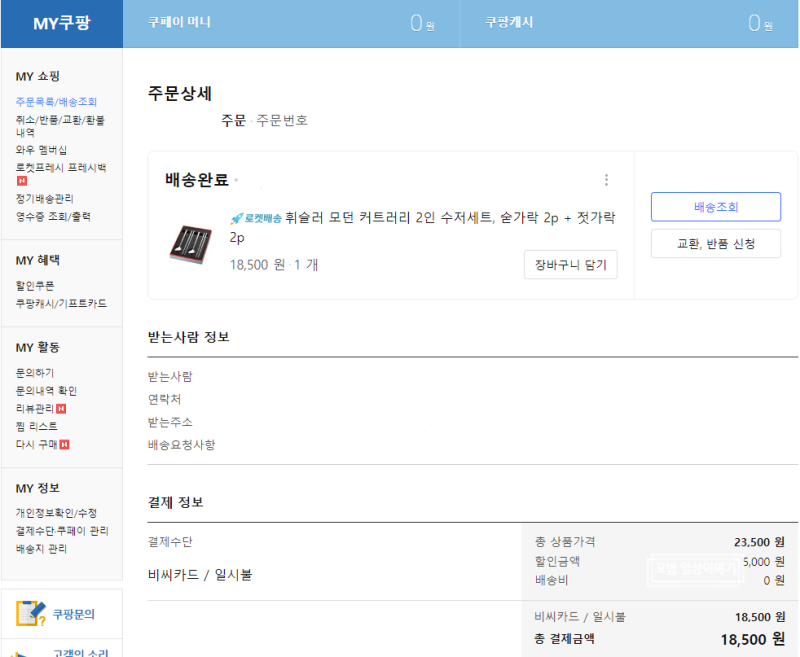This screenshot has height=657, width=800.
Task: Open the 쿠팡캐시 balance tab
Action: tap(629, 23)
